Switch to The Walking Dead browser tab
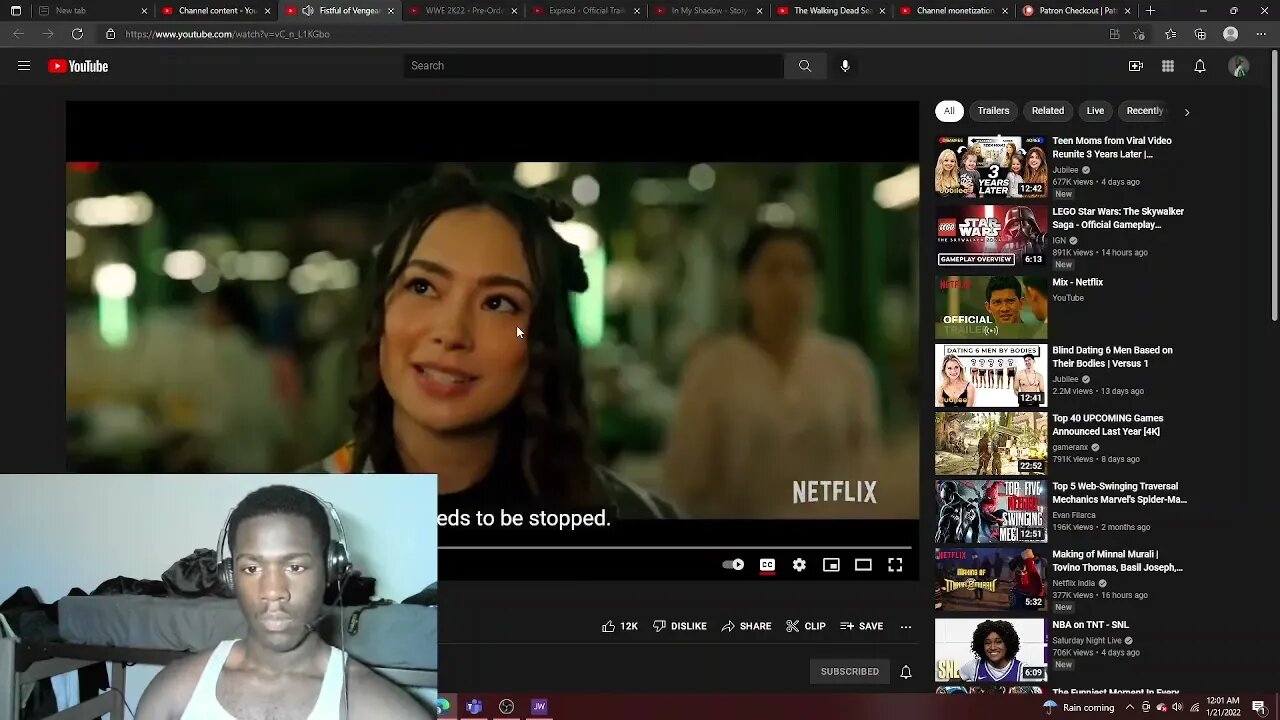This screenshot has width=1280, height=720. coord(832,11)
